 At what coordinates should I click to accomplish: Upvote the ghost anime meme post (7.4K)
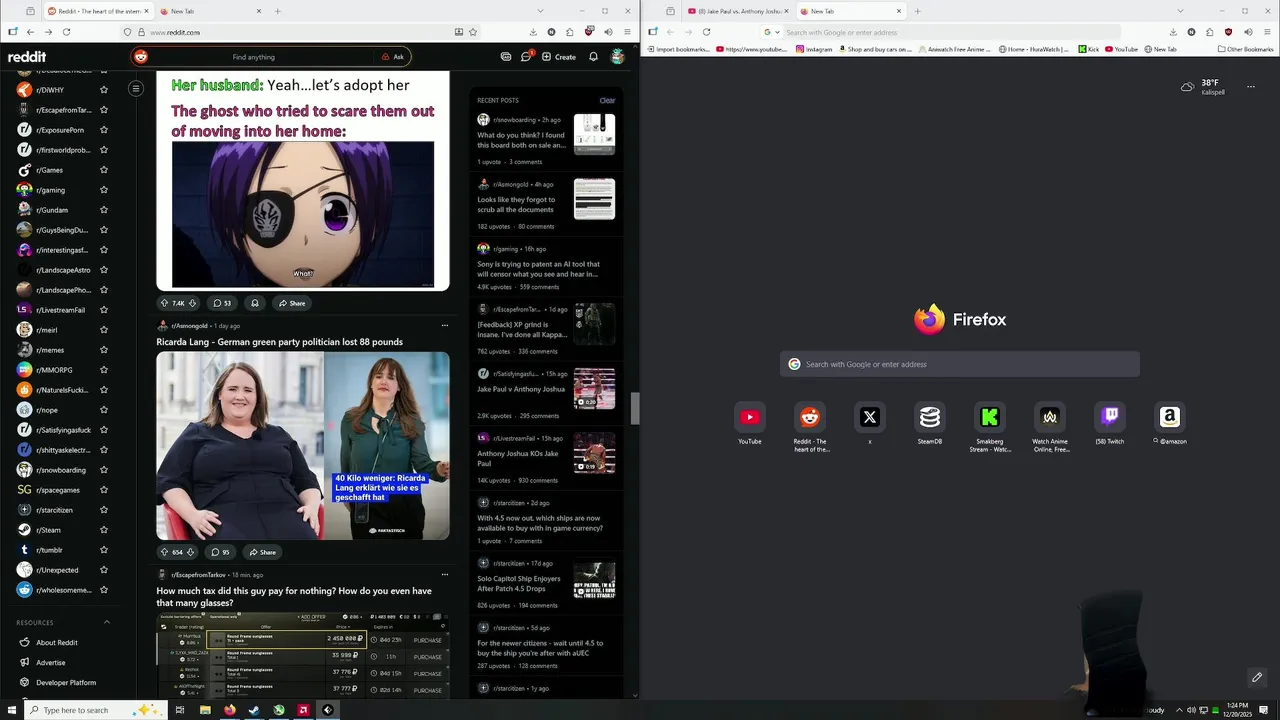point(164,303)
